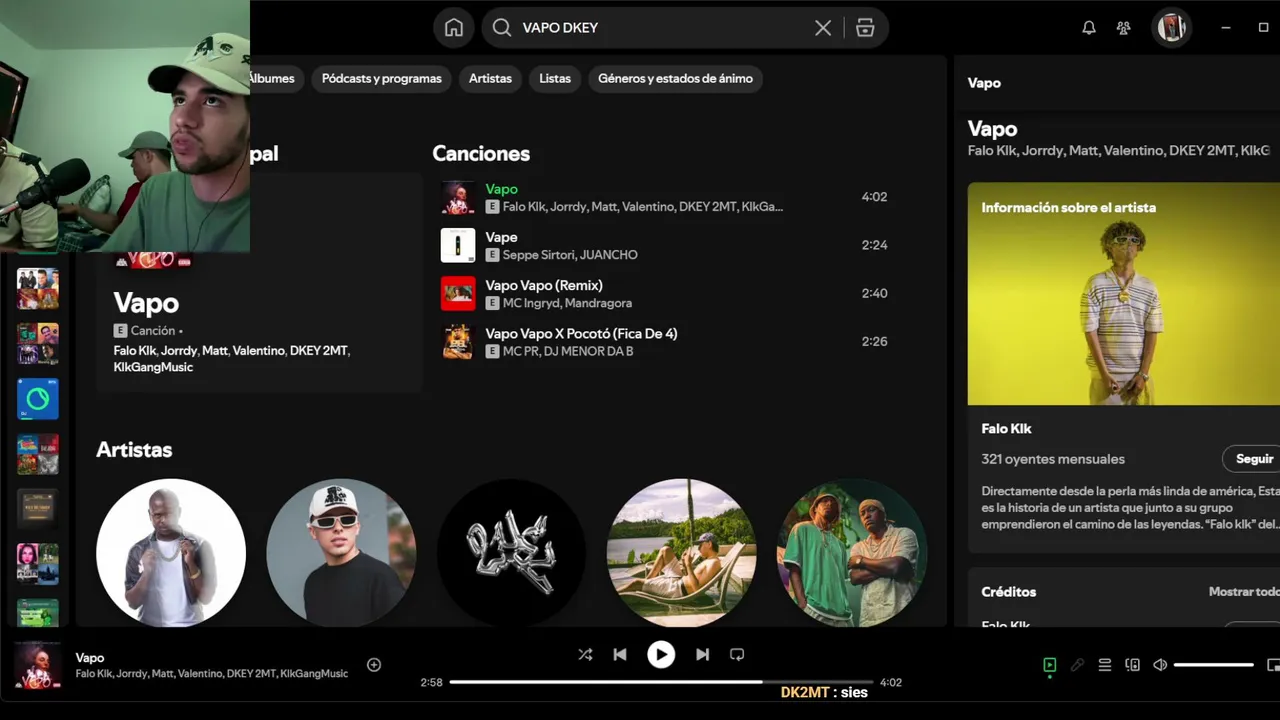Click the Vapo title in right panel
Image resolution: width=1280 pixels, height=720 pixels.
click(992, 129)
